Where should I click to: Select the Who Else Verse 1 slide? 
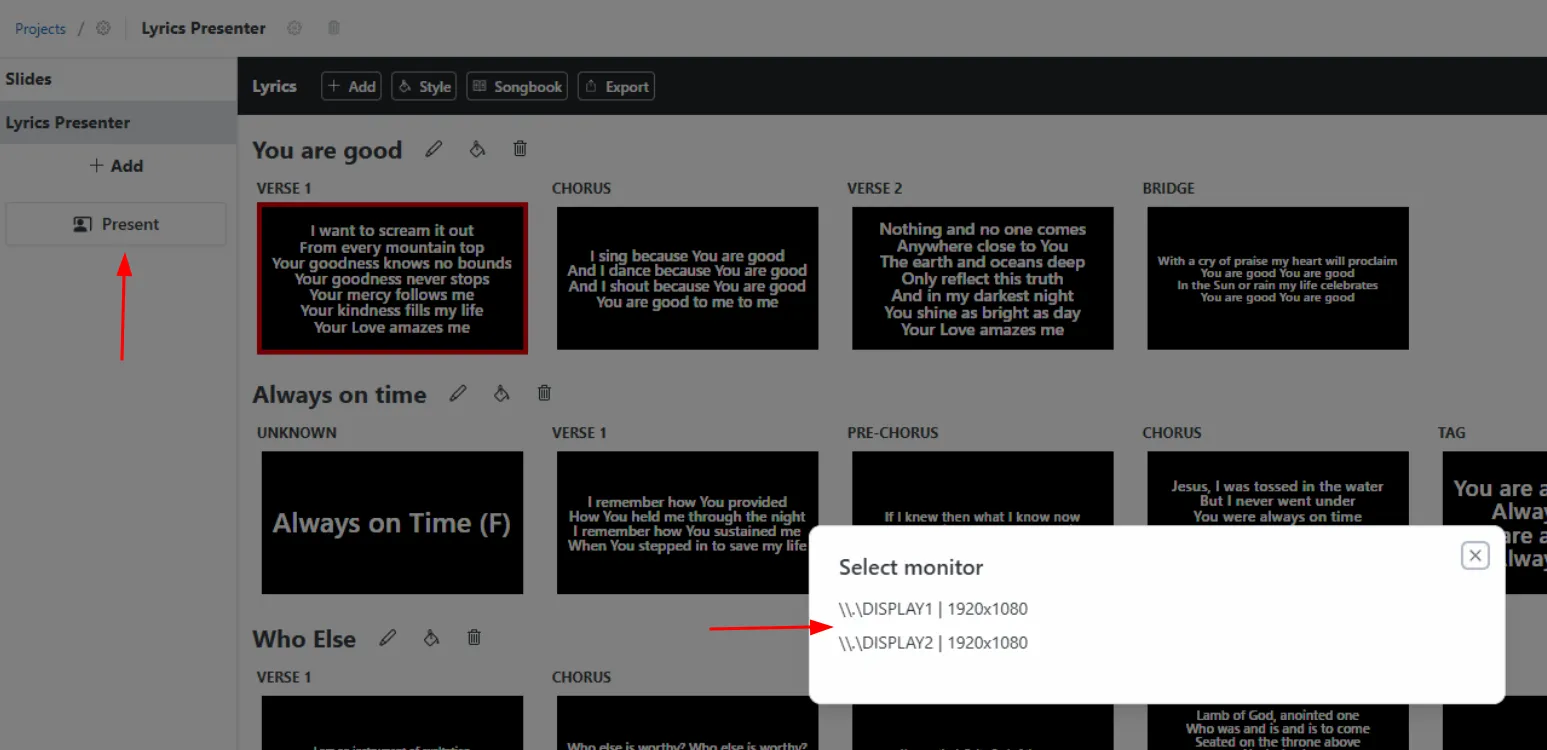pyautogui.click(x=392, y=722)
